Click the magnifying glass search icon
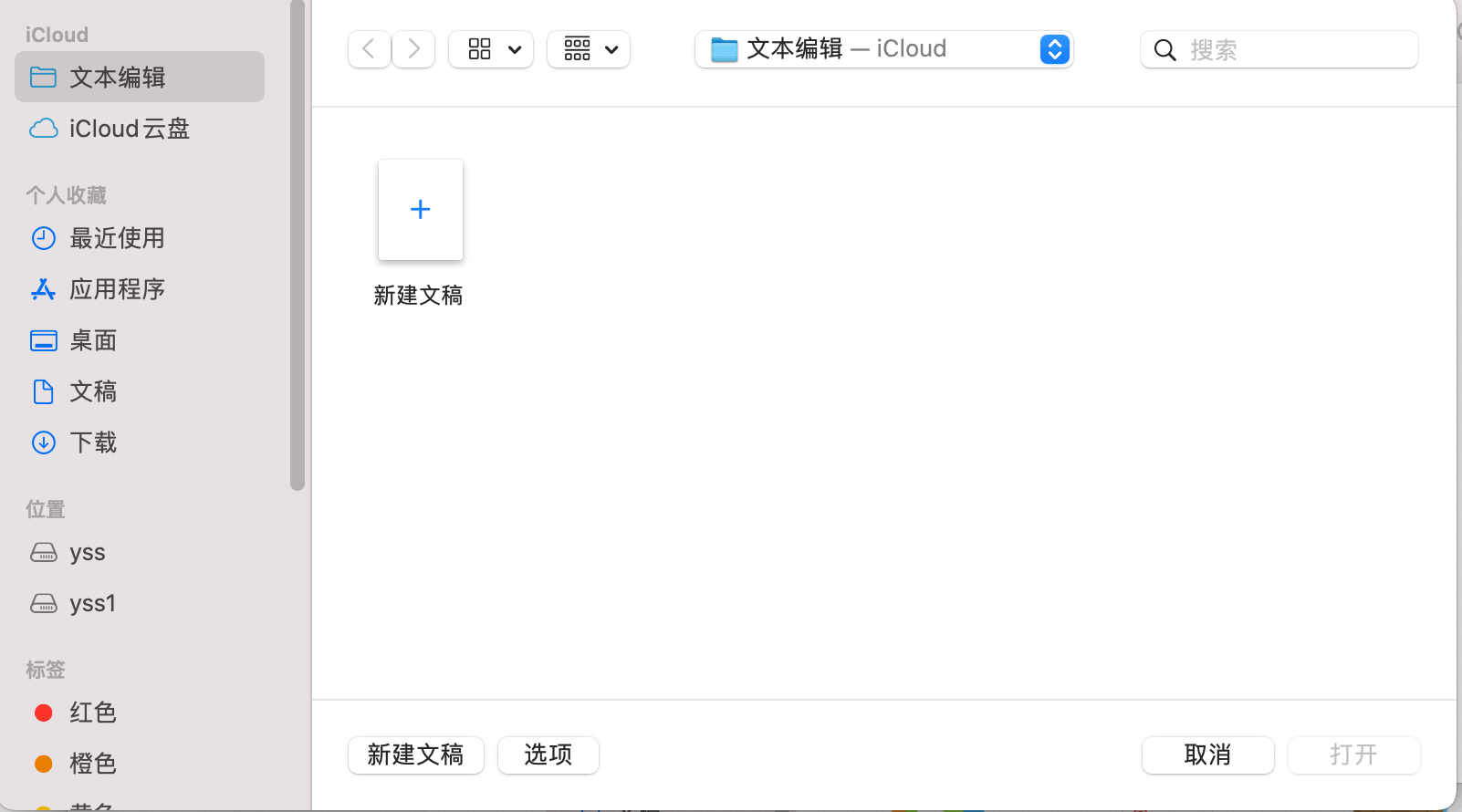This screenshot has width=1462, height=812. pyautogui.click(x=1164, y=50)
